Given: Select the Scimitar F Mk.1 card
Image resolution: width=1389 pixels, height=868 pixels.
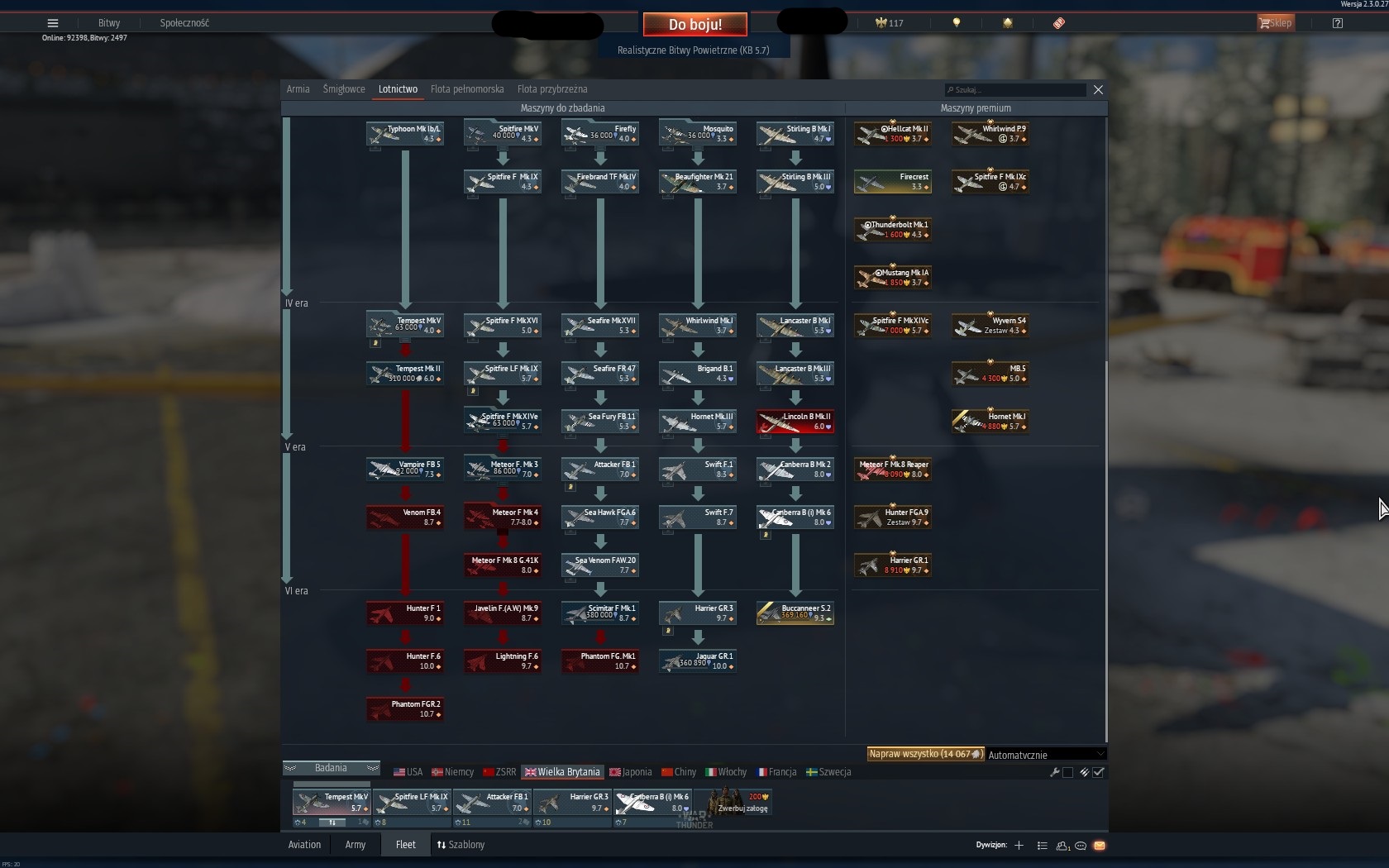Looking at the screenshot, I should point(600,613).
